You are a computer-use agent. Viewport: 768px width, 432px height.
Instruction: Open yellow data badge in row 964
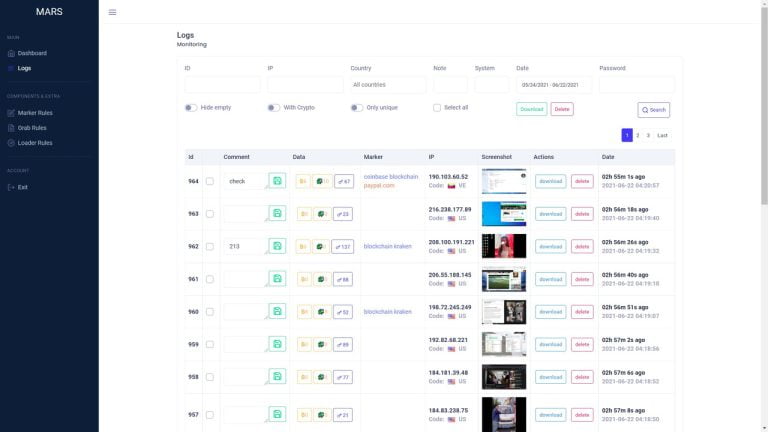coord(303,181)
